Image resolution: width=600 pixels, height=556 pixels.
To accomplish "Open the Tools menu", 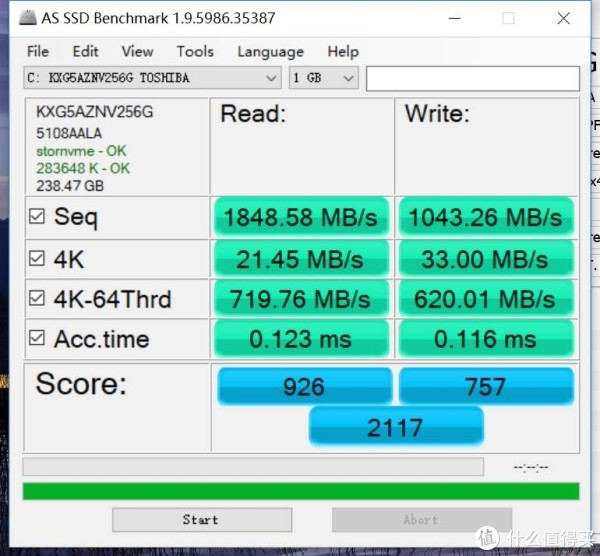I will click(195, 51).
